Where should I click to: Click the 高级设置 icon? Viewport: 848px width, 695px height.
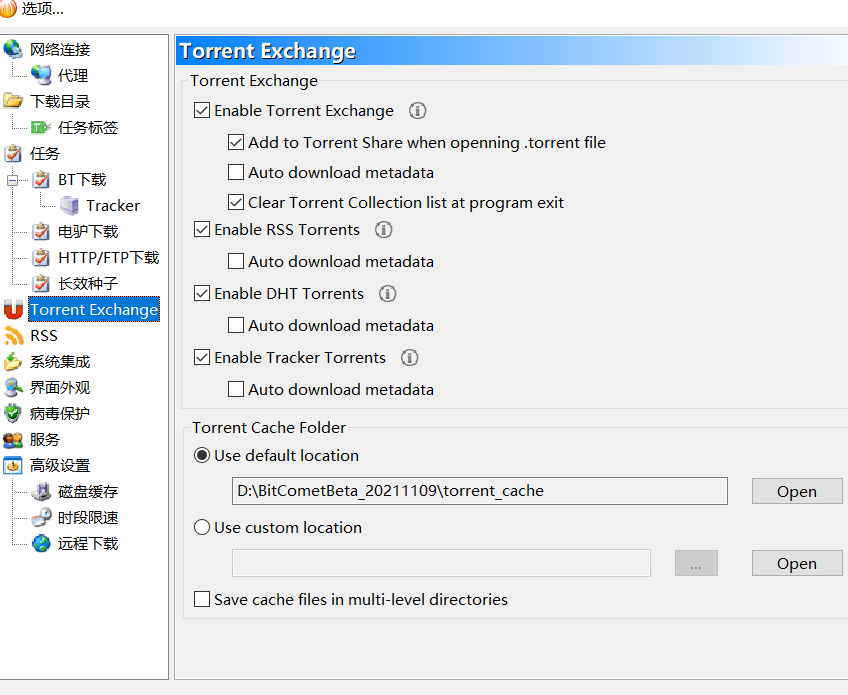[x=13, y=466]
